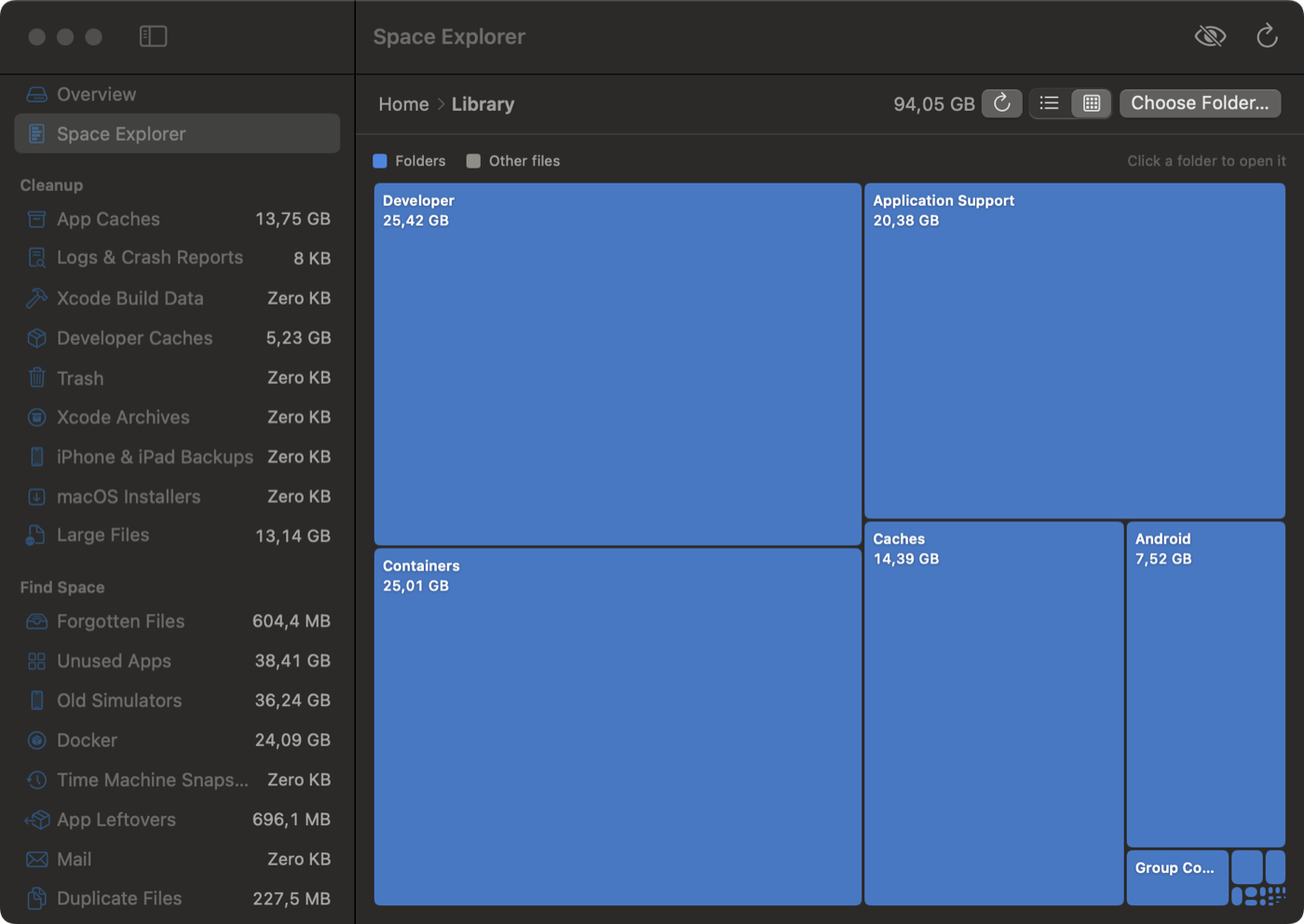1304x924 pixels.
Task: Click the Old Simulators icon
Action: click(36, 700)
